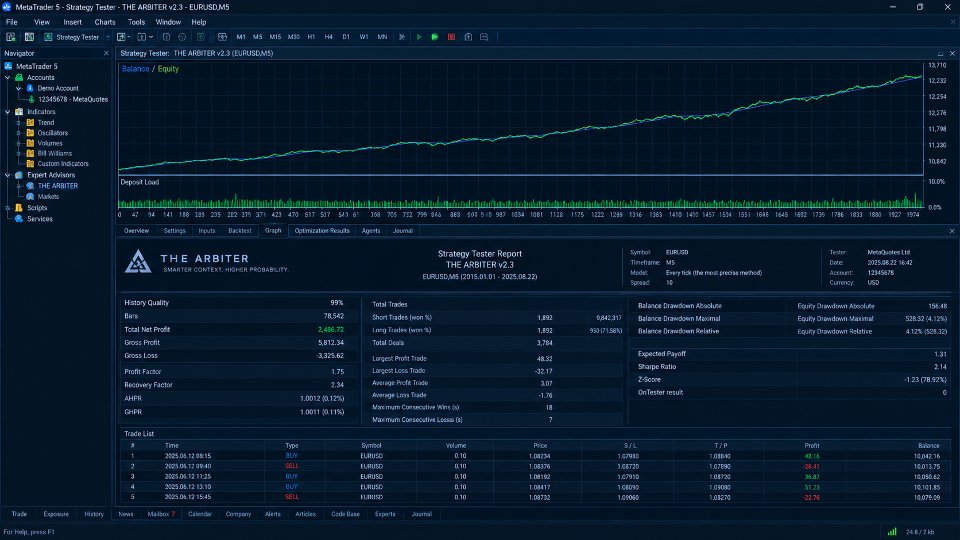Switch chart timeframe to H1
The height and width of the screenshot is (540, 960).
[311, 37]
